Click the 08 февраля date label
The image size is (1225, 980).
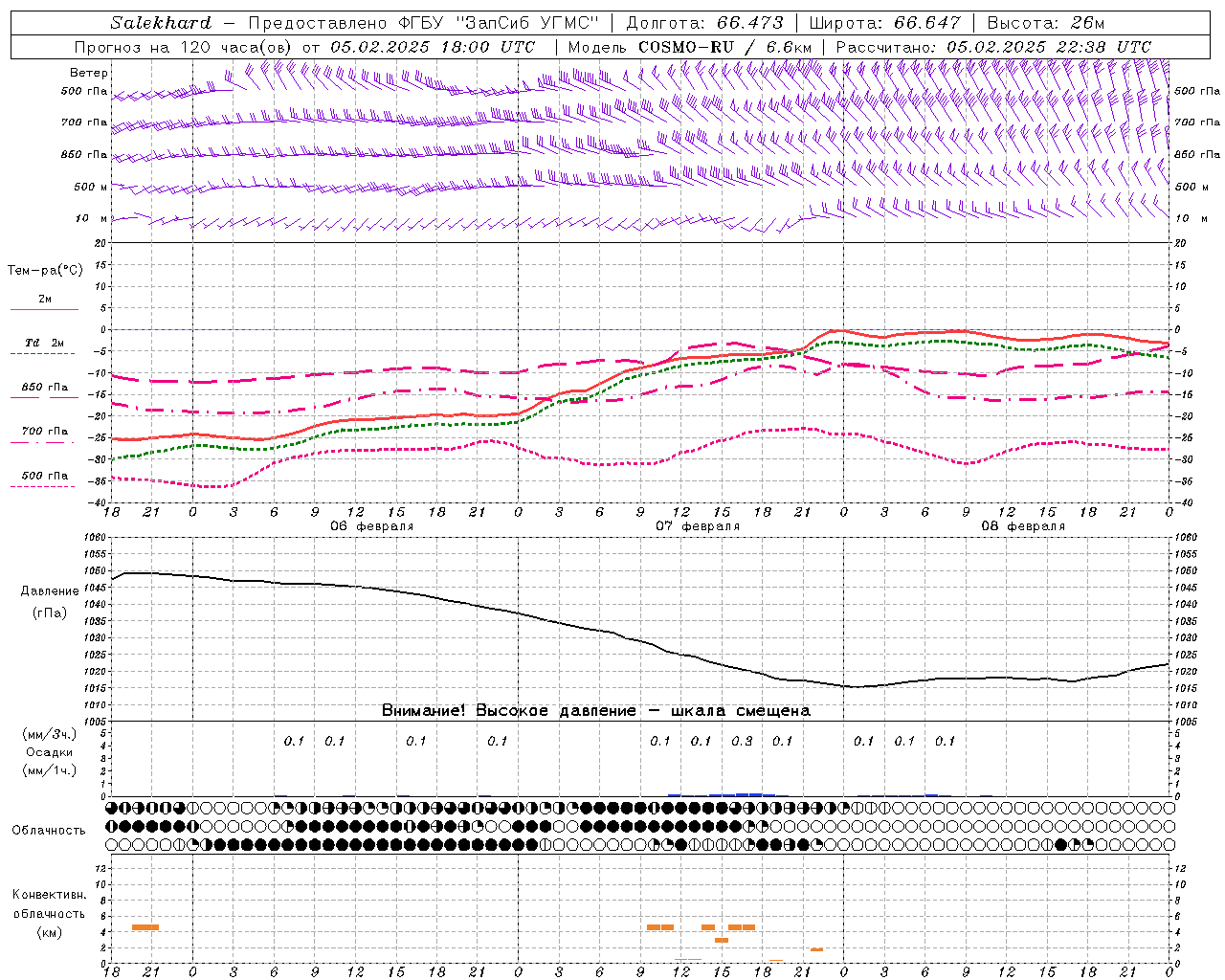pyautogui.click(x=1023, y=526)
